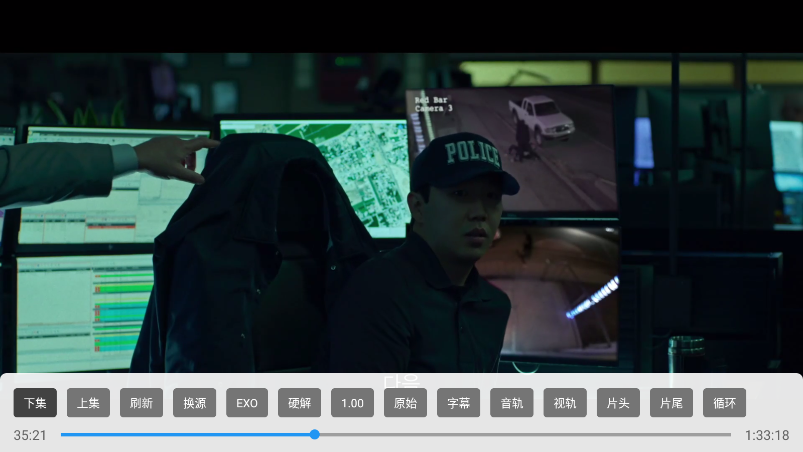Set outro skip with 片尾
This screenshot has height=452, width=803.
[x=671, y=403]
